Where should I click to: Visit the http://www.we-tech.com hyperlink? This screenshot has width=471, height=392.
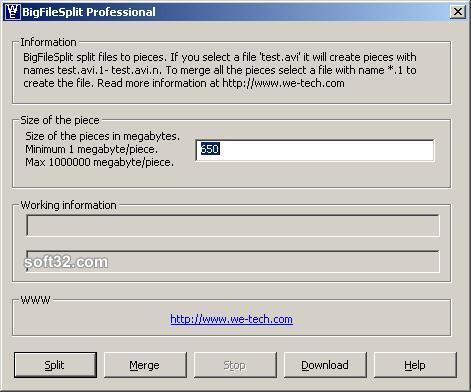click(x=231, y=319)
